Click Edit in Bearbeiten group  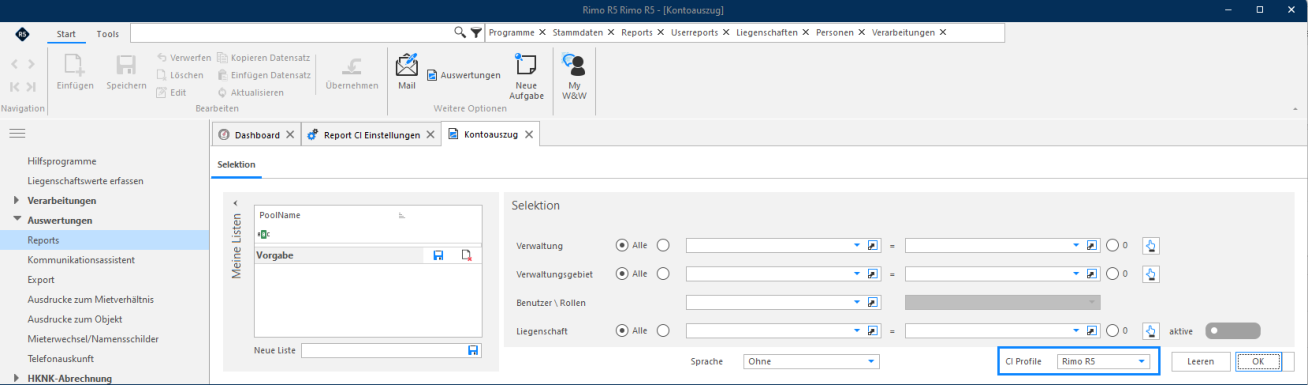[x=171, y=92]
